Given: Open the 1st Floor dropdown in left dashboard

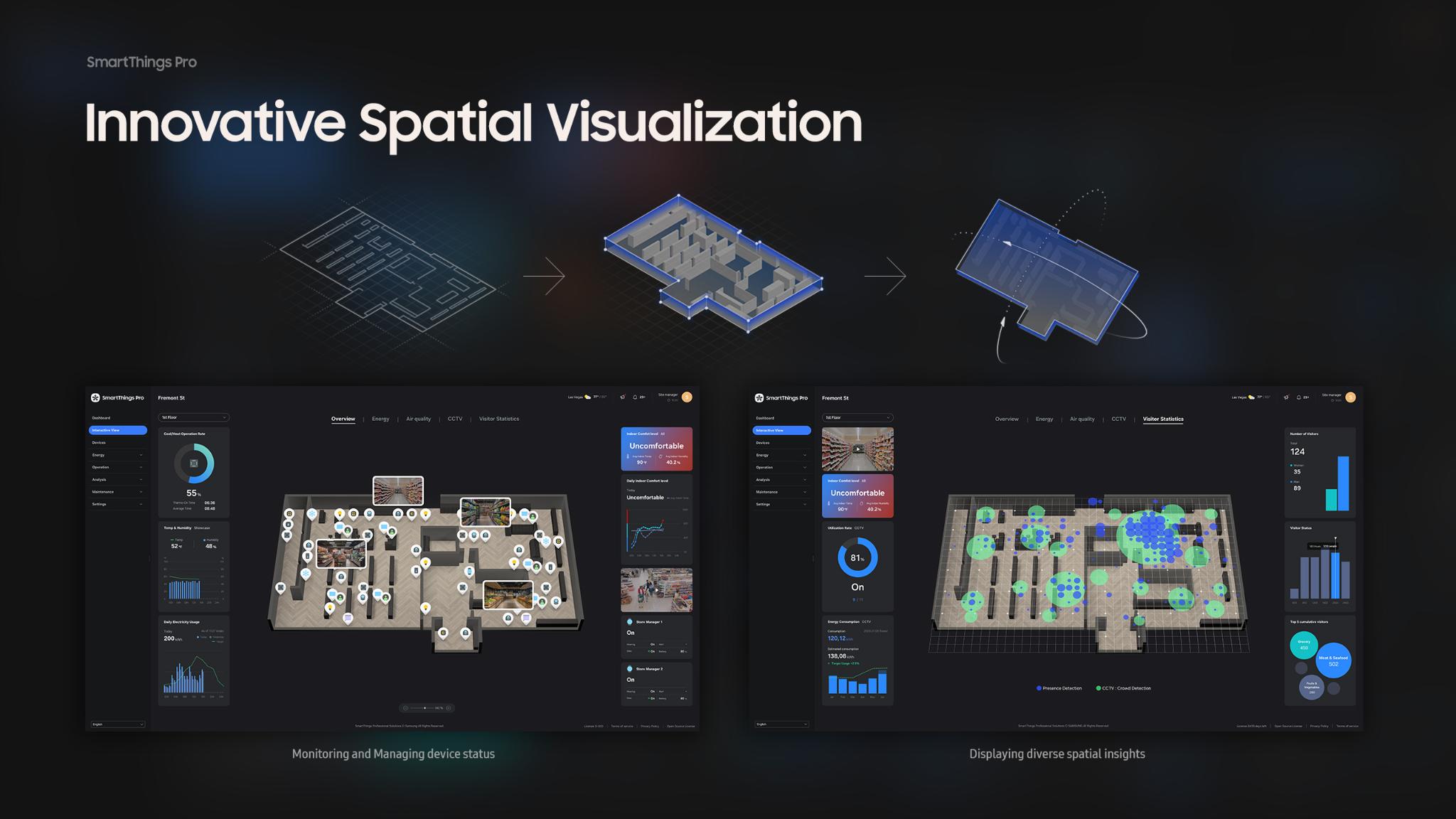Looking at the screenshot, I should [x=193, y=417].
